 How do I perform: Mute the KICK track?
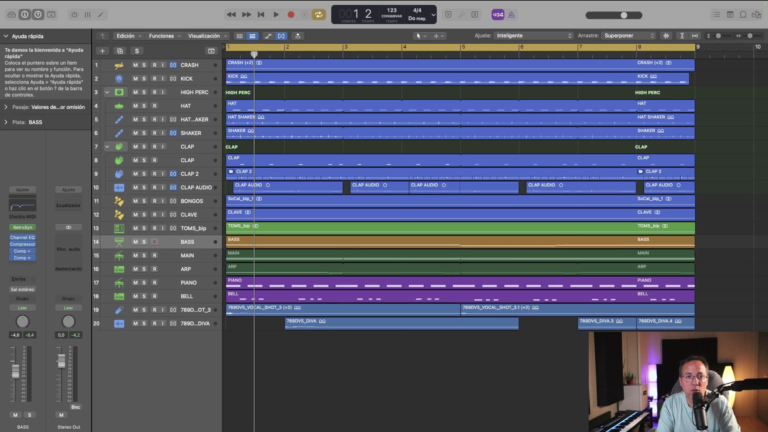[x=135, y=78]
